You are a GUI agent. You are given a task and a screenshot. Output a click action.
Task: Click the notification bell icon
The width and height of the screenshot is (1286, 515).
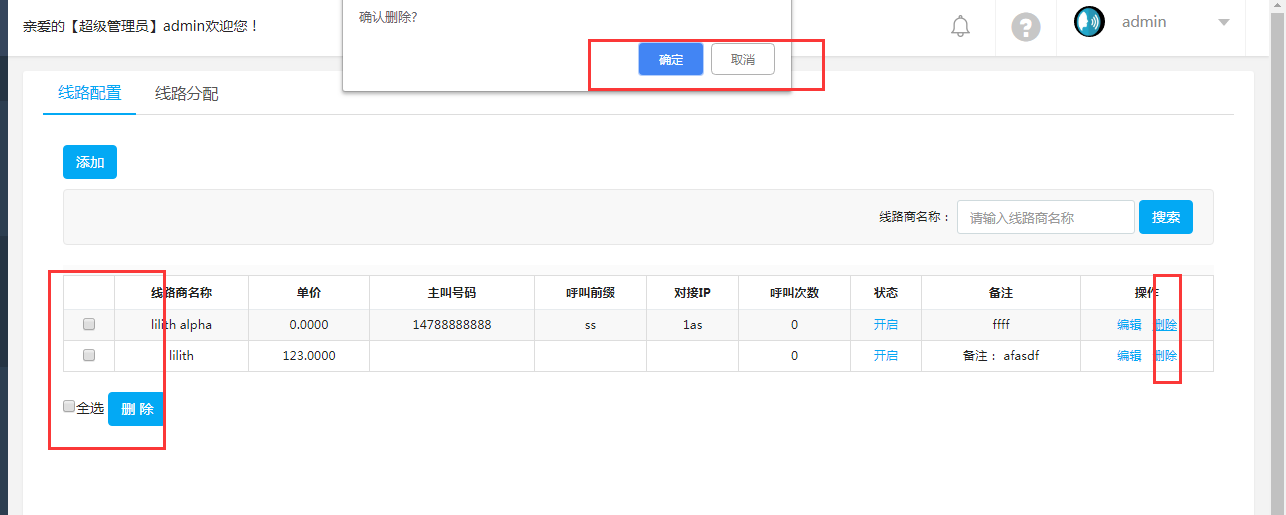[960, 27]
